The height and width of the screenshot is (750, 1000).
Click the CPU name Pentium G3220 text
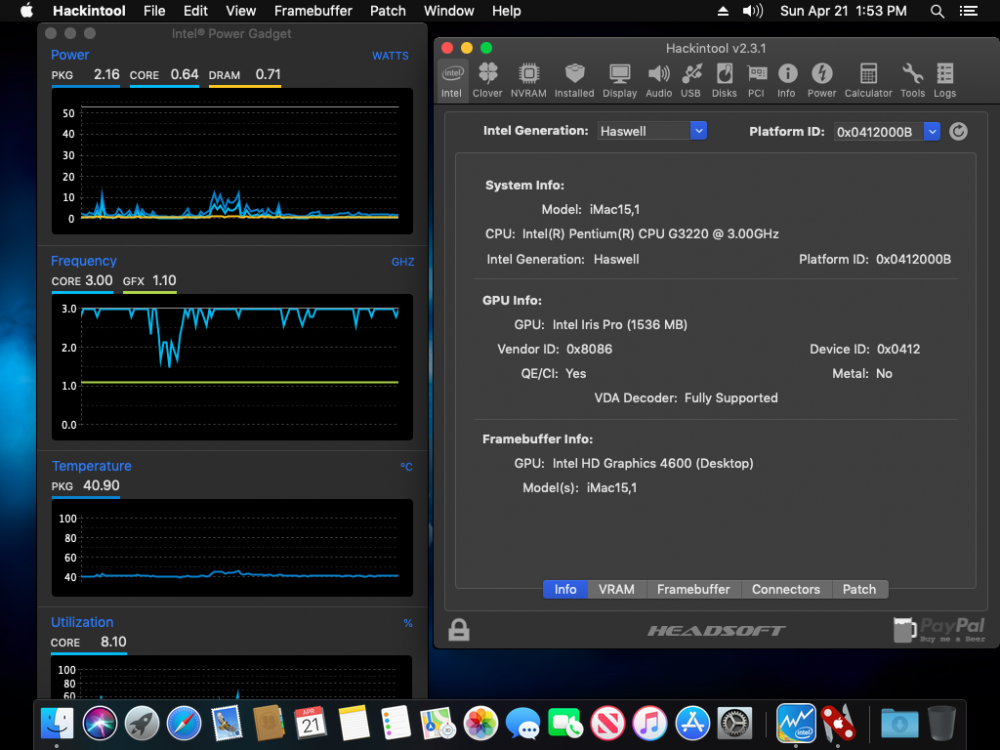pos(650,234)
